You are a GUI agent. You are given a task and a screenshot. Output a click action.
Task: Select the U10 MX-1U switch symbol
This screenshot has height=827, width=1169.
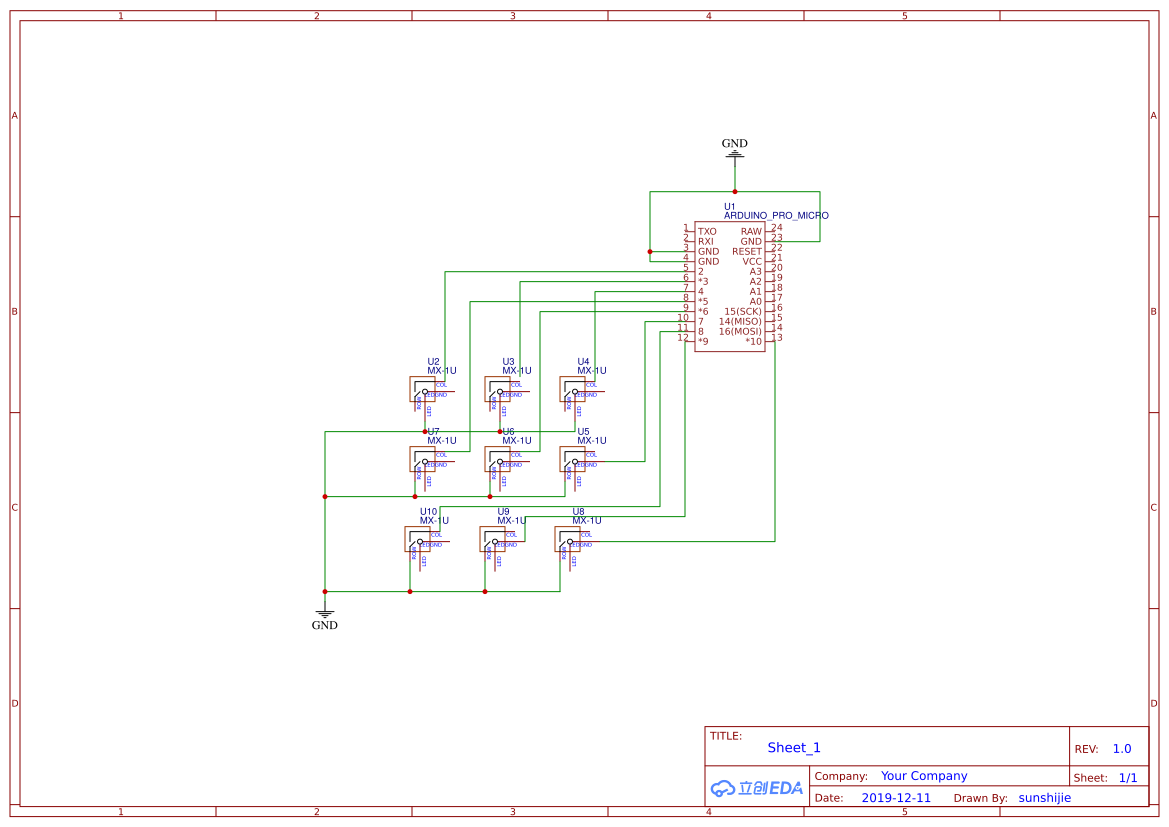point(418,539)
